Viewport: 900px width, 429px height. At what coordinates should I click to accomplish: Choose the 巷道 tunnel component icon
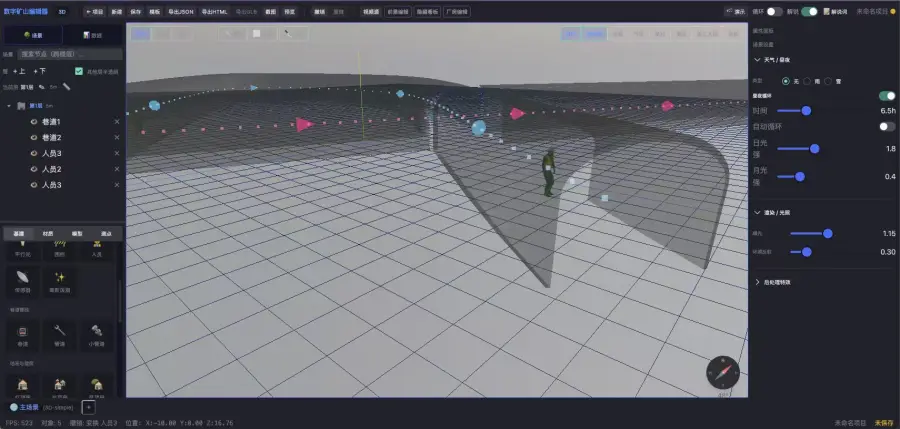(x=23, y=335)
